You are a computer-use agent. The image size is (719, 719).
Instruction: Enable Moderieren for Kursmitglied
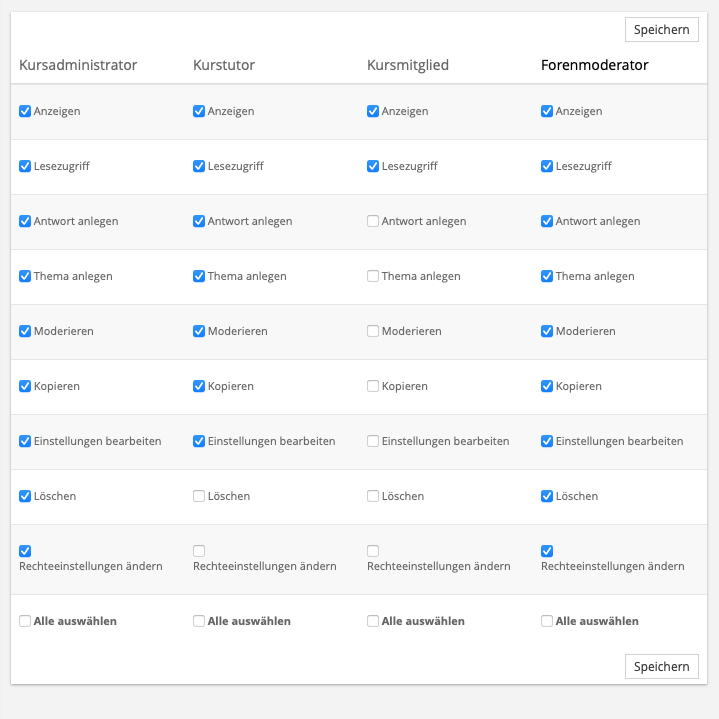pyautogui.click(x=373, y=331)
